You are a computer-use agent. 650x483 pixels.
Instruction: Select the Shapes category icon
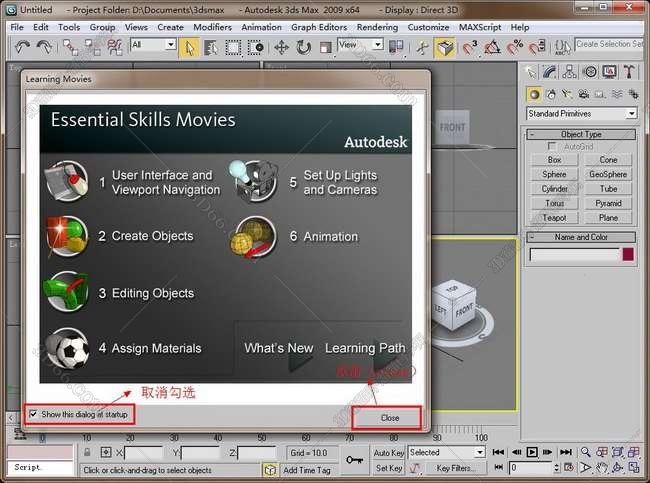coord(551,95)
